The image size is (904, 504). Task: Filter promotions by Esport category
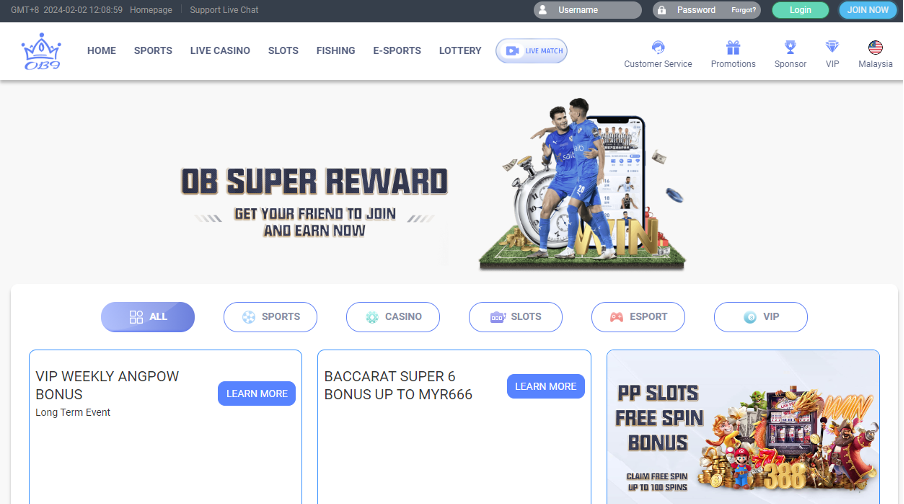click(638, 317)
